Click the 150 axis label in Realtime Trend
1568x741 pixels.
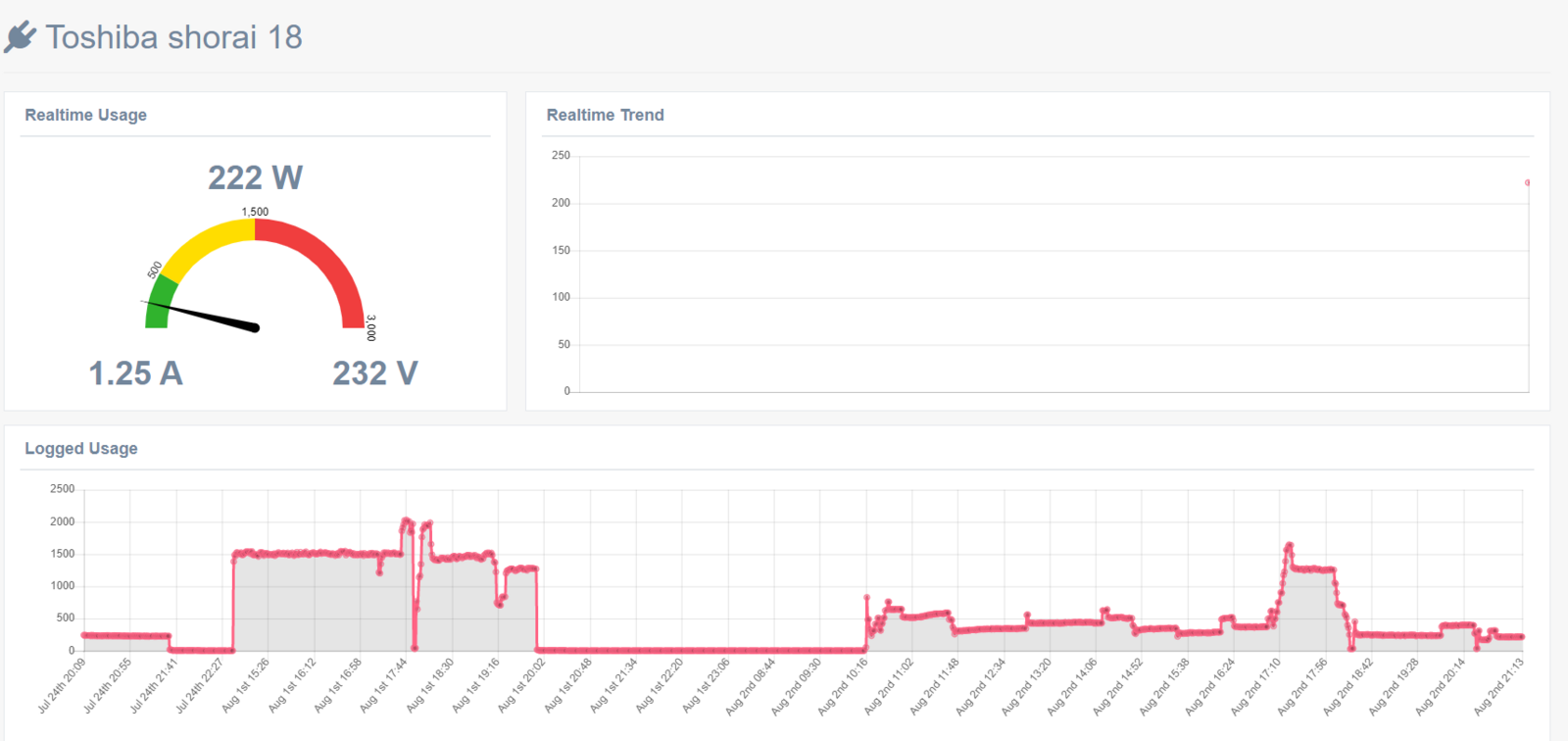[561, 250]
